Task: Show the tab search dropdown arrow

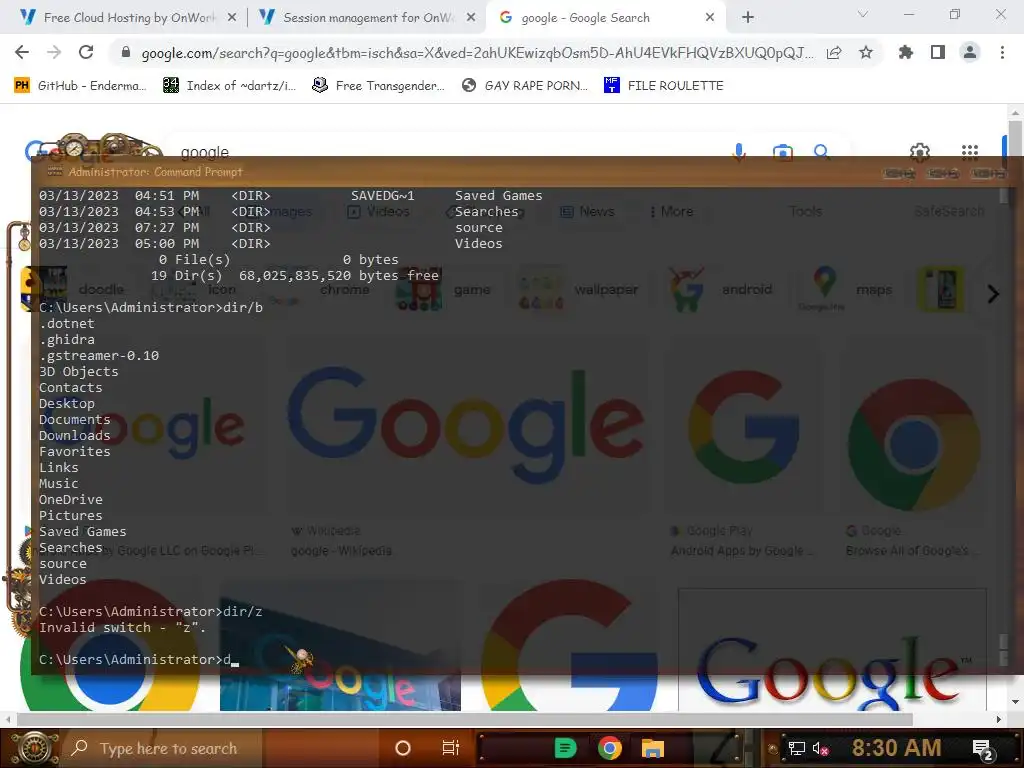Action: pyautogui.click(x=863, y=14)
